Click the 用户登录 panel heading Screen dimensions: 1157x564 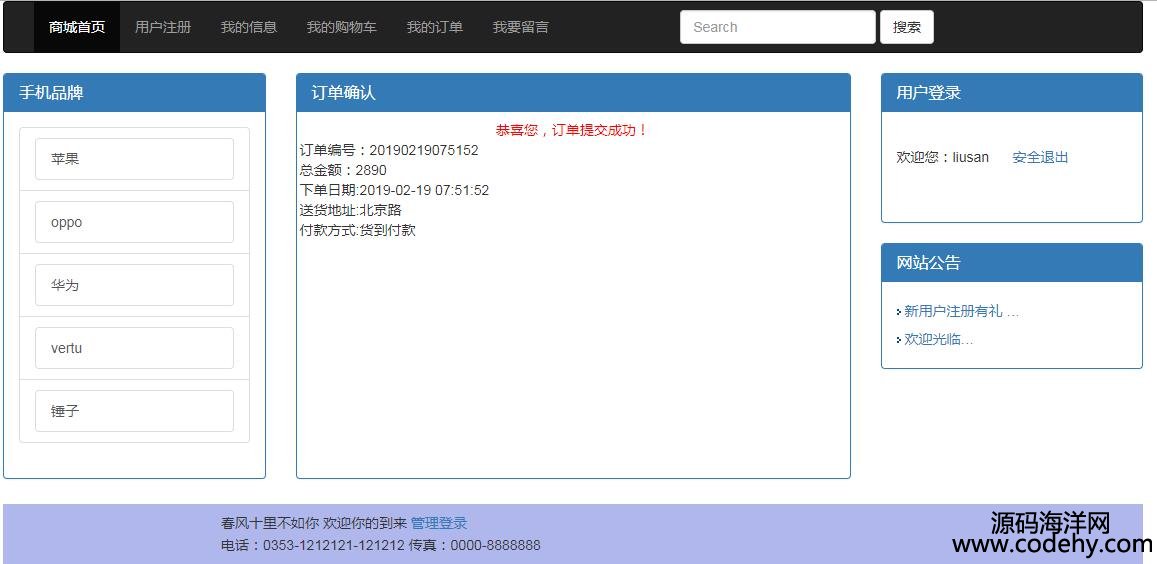click(x=1012, y=93)
